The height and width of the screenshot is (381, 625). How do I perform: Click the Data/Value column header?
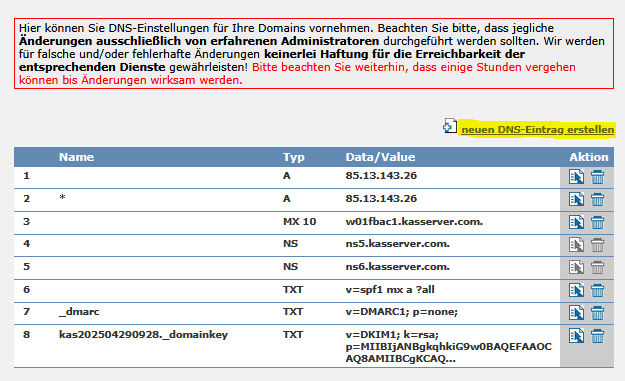(380, 157)
